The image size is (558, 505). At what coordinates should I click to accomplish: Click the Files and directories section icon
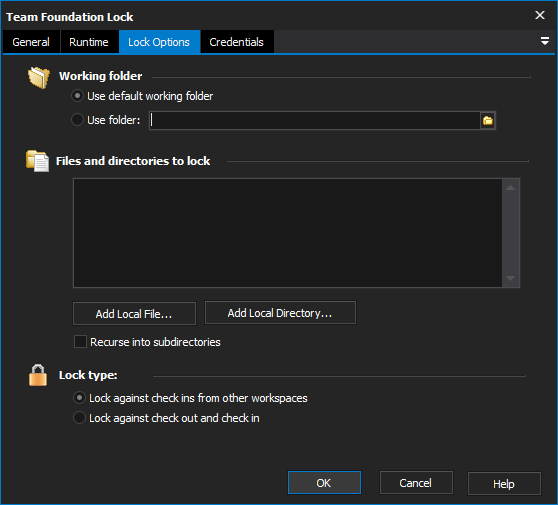[37, 161]
